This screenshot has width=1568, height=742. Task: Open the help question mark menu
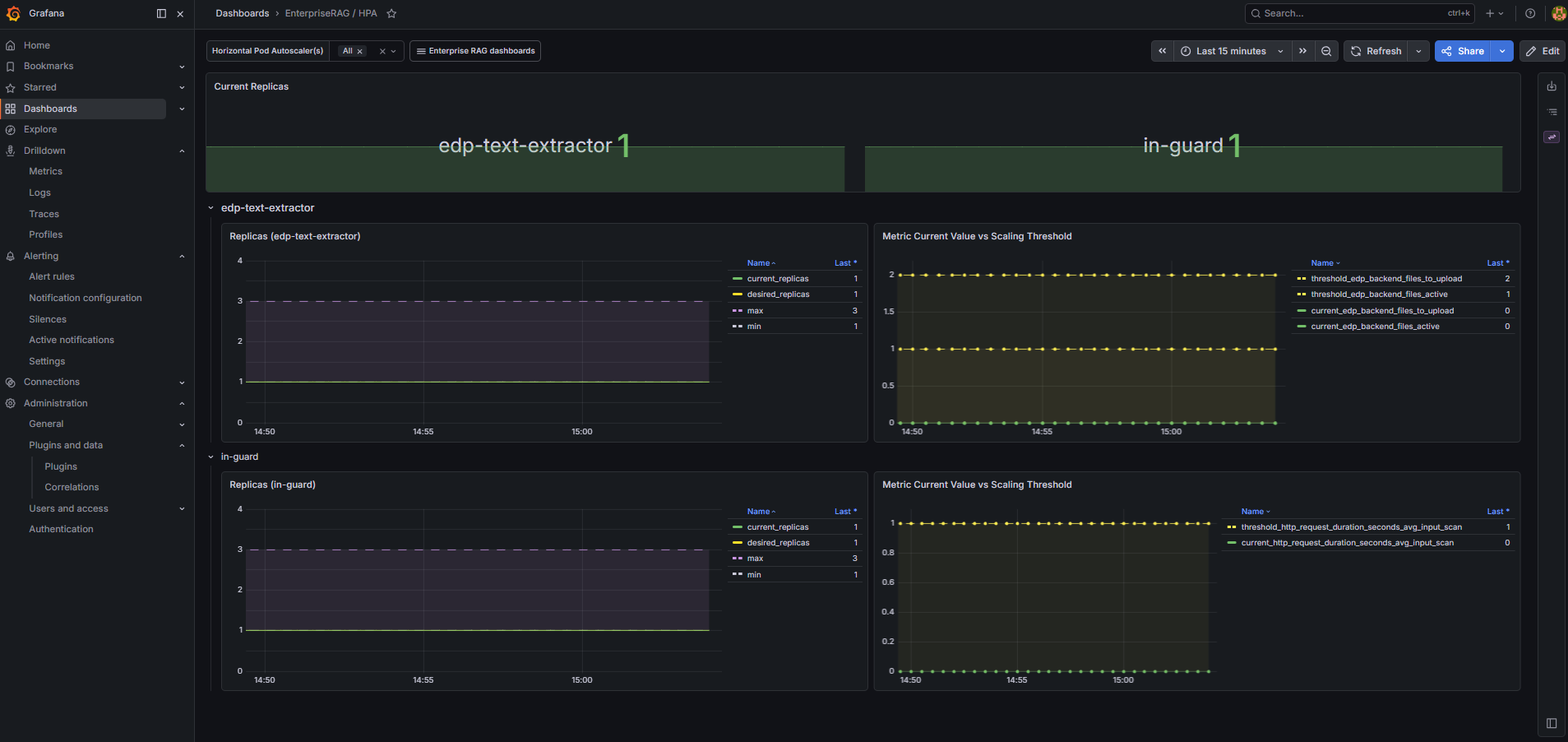tap(1530, 13)
